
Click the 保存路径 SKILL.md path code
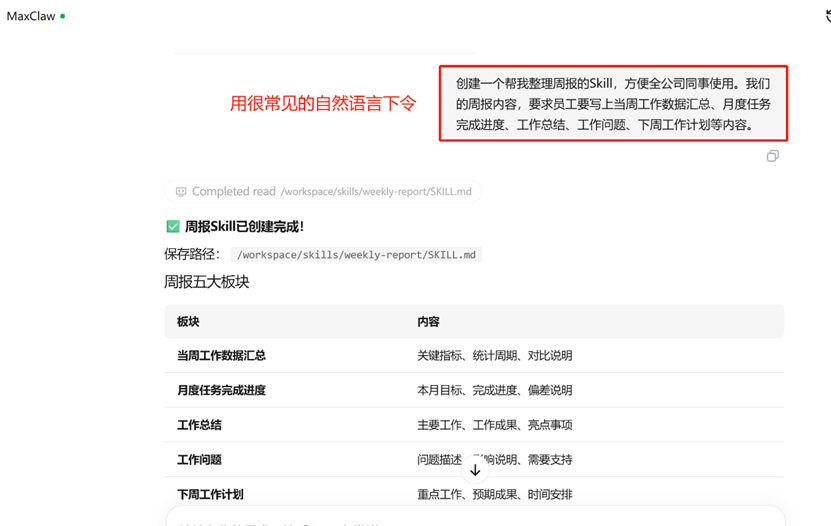pos(356,255)
